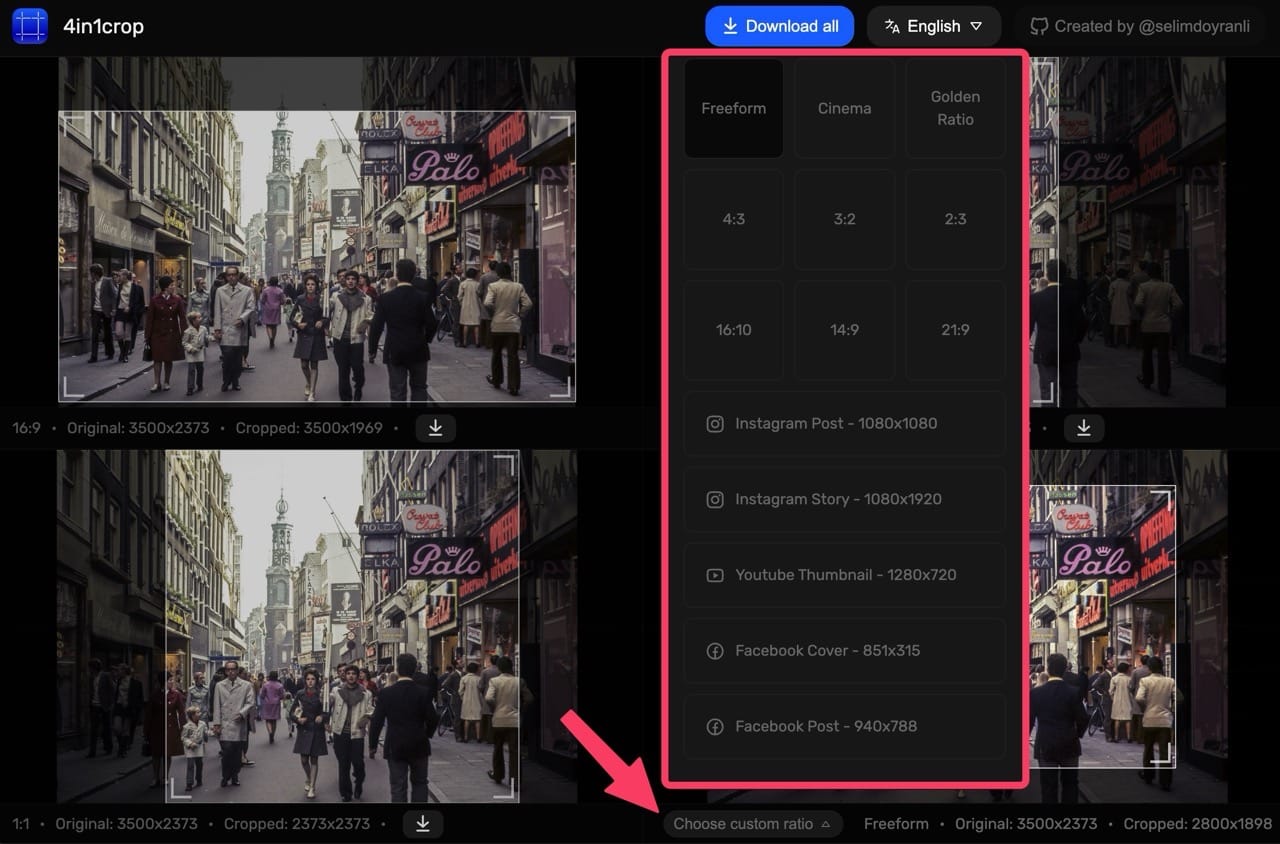
Task: Open the English language dropdown
Action: pos(933,26)
